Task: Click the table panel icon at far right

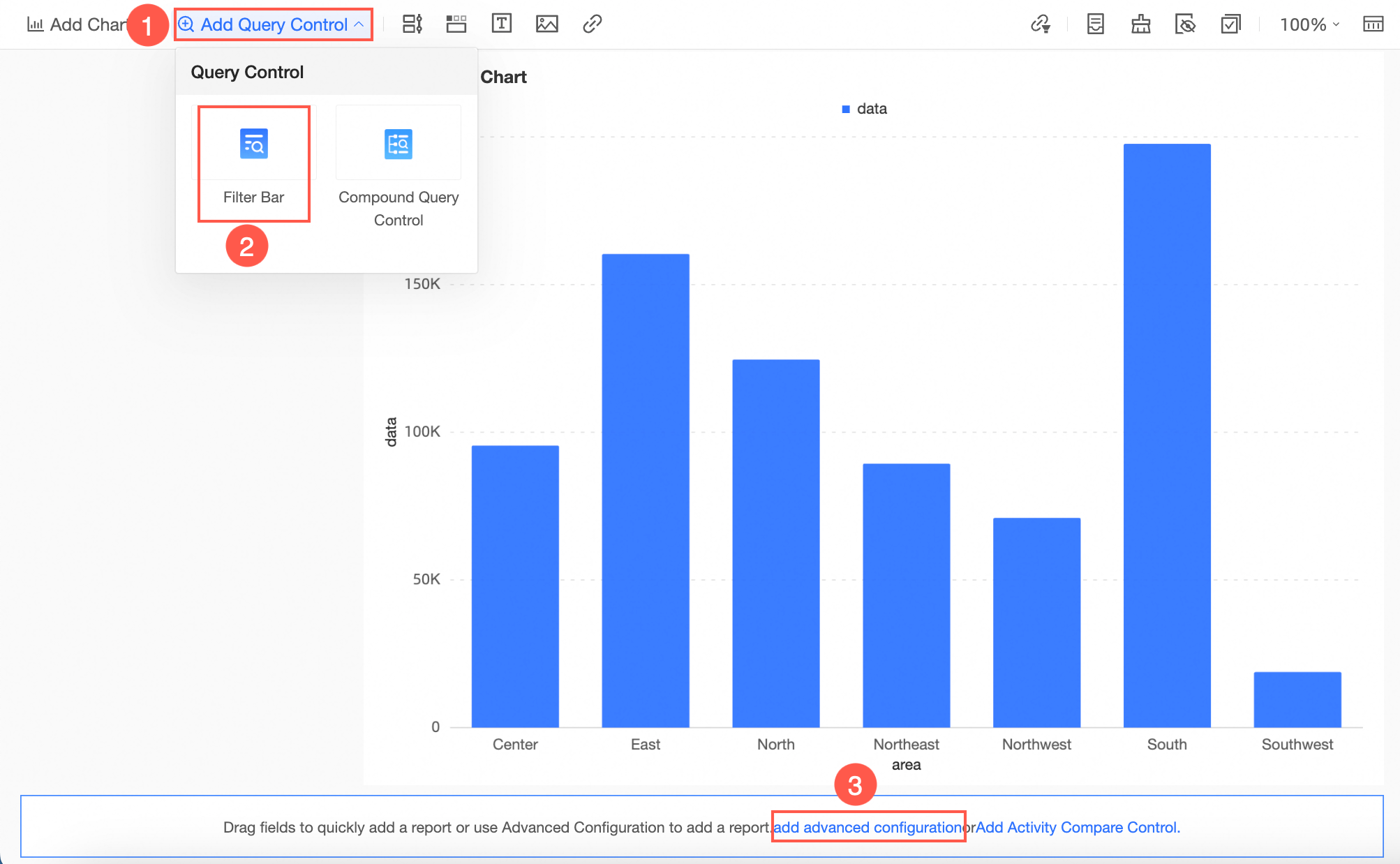Action: click(1373, 24)
